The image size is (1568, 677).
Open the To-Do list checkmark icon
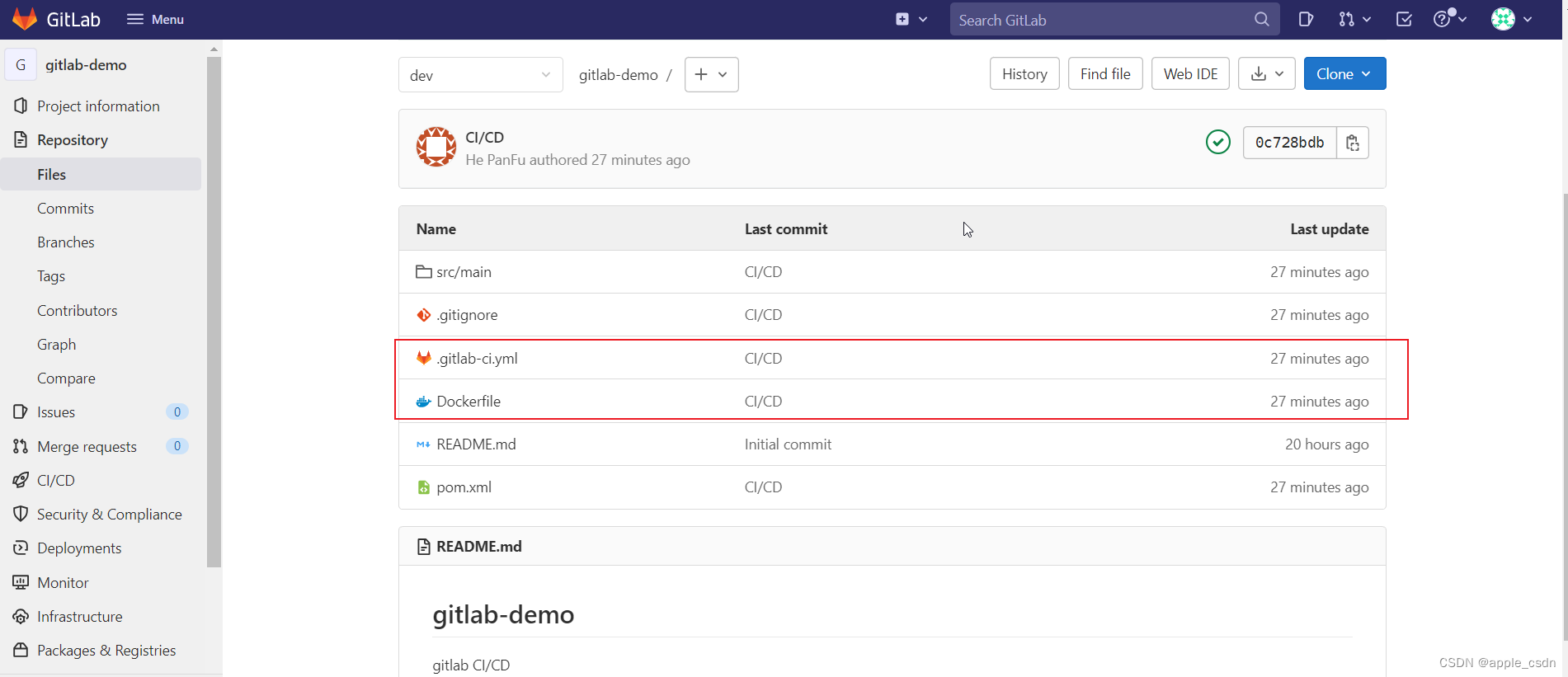pyautogui.click(x=1404, y=19)
